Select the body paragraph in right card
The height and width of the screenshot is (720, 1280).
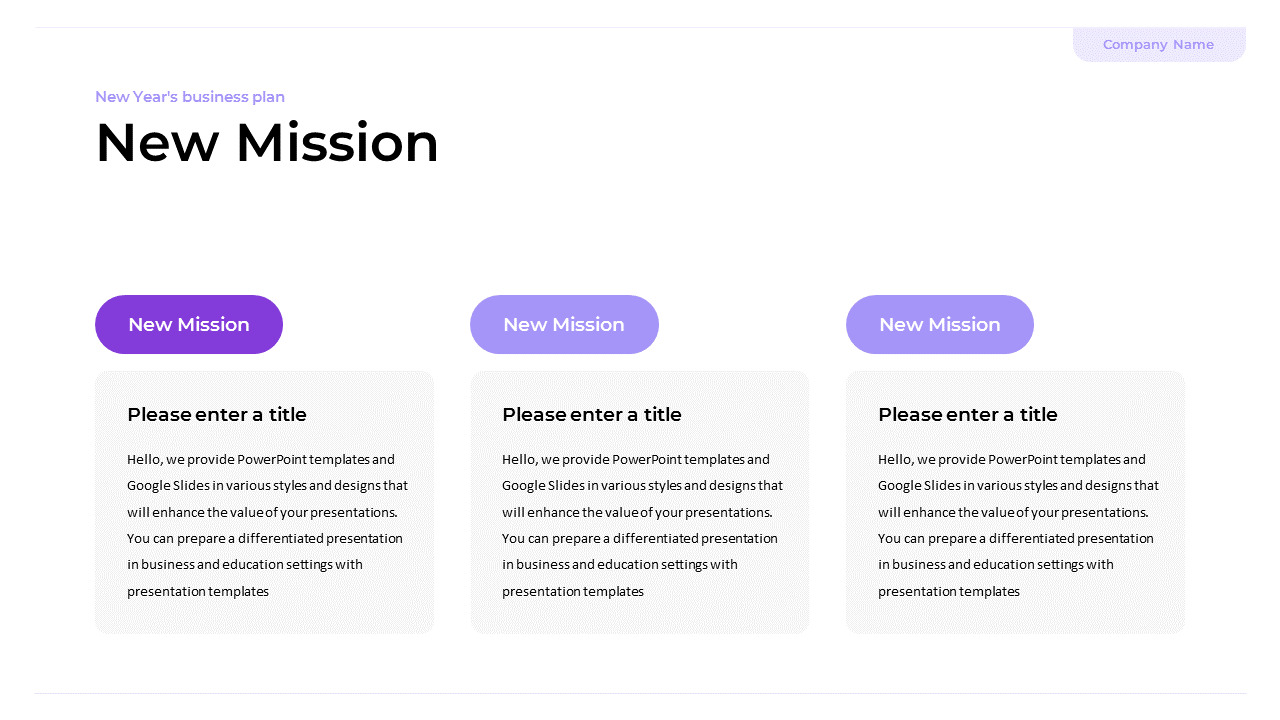pyautogui.click(x=1018, y=525)
